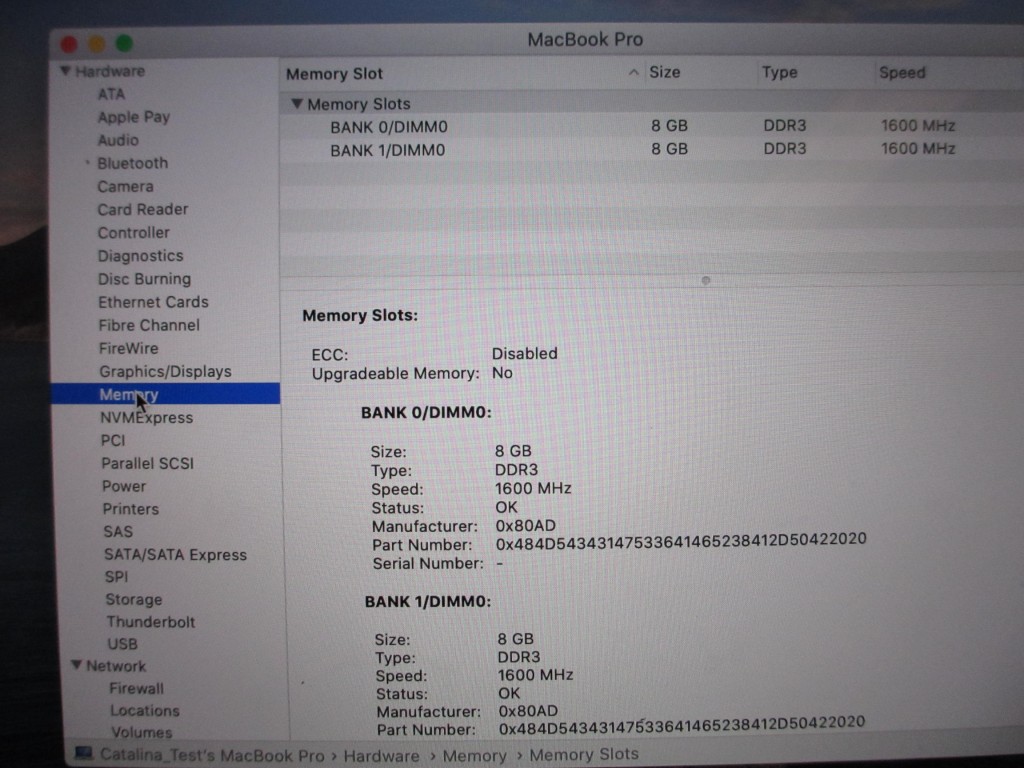Select the BANK 0/DIMM0 table row

tap(652, 126)
